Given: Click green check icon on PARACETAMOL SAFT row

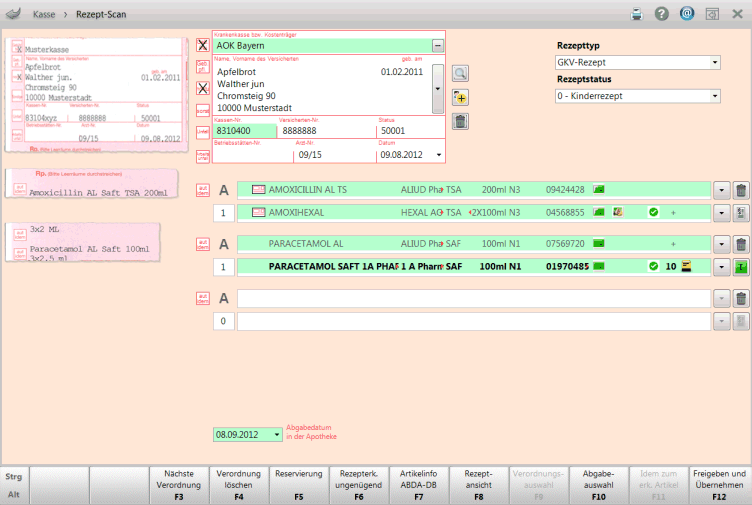Looking at the screenshot, I should 654,266.
